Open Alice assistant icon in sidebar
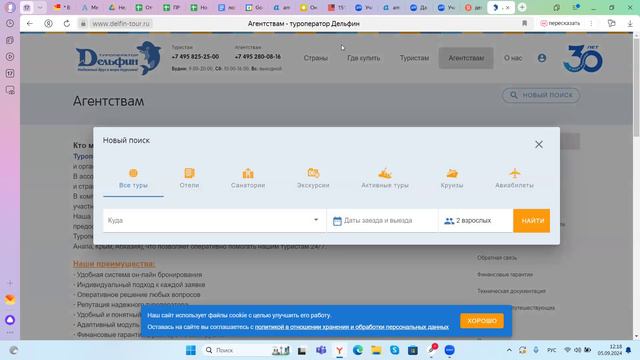640x360 pixels. tap(10, 320)
